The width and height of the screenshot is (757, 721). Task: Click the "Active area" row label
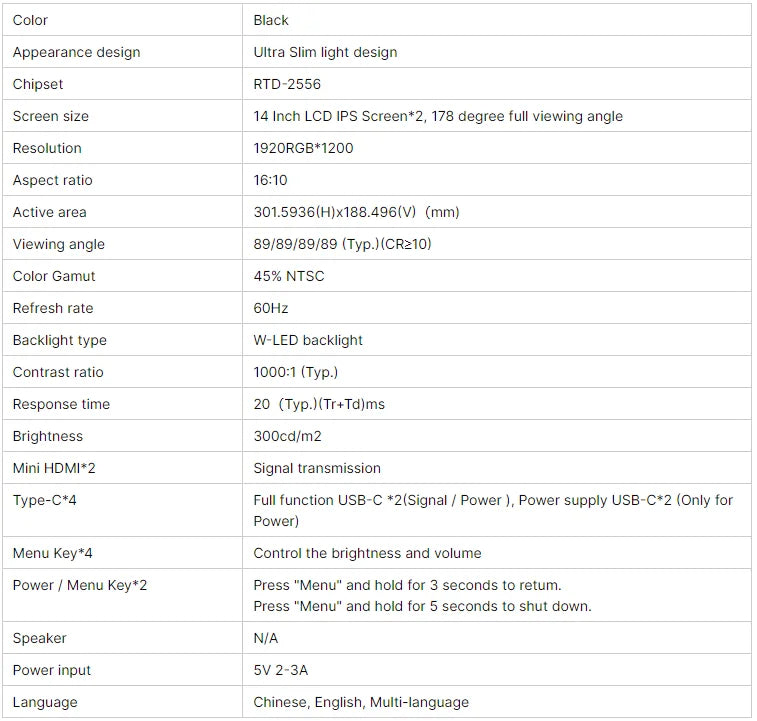pyautogui.click(x=49, y=212)
